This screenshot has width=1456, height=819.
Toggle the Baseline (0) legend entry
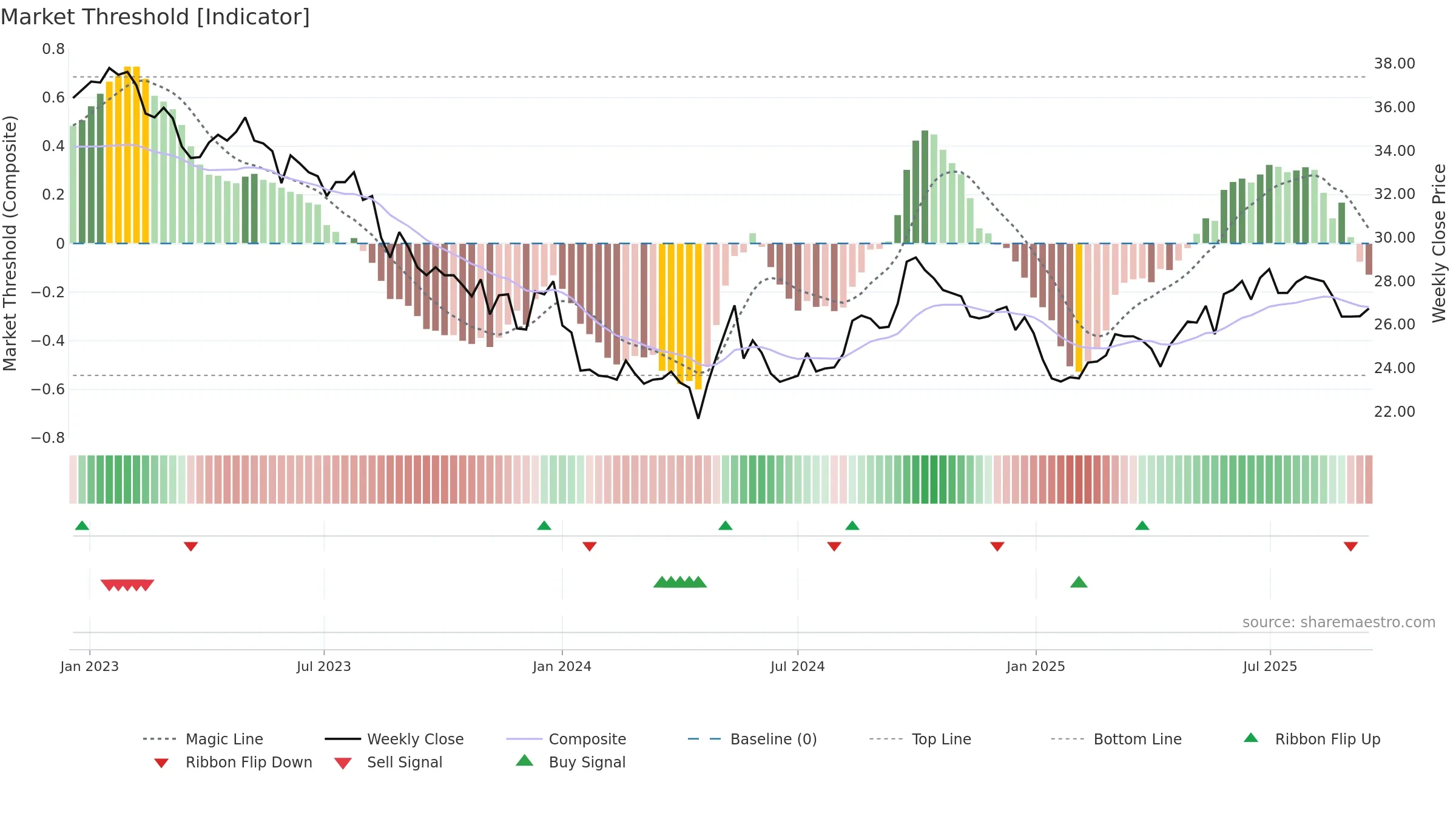pyautogui.click(x=752, y=739)
